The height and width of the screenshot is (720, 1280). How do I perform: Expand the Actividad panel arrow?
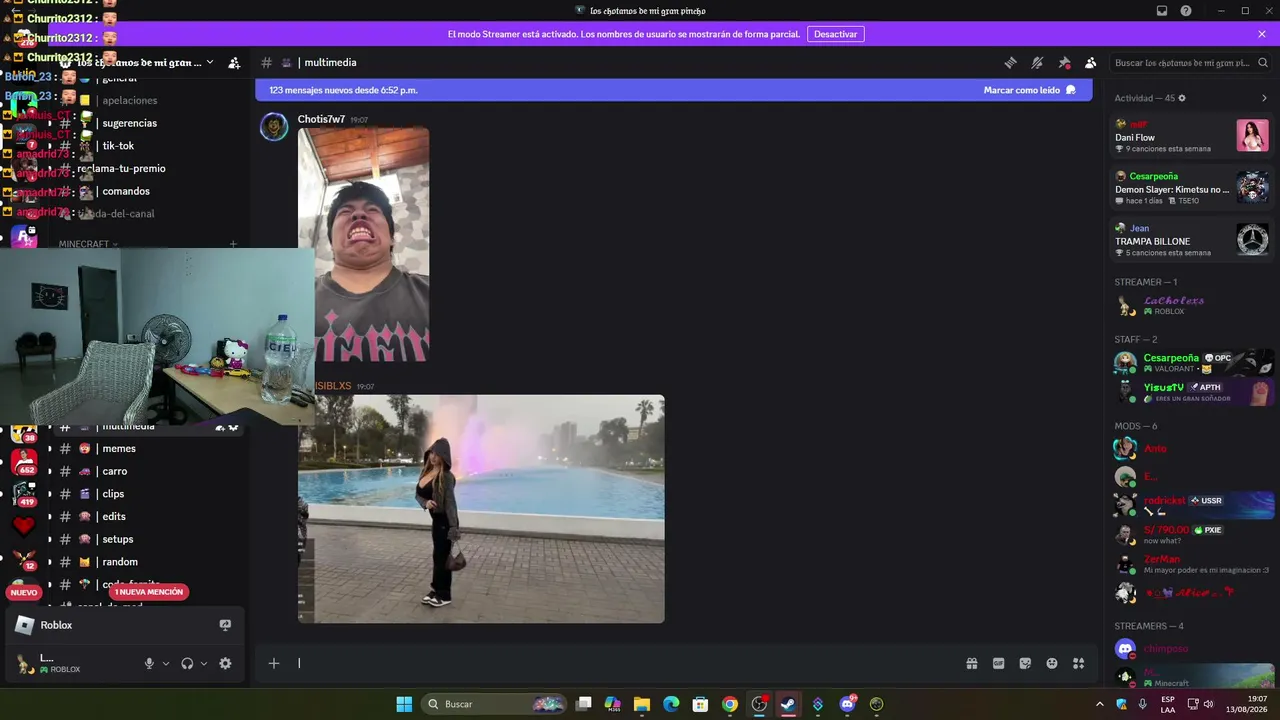(x=1264, y=98)
